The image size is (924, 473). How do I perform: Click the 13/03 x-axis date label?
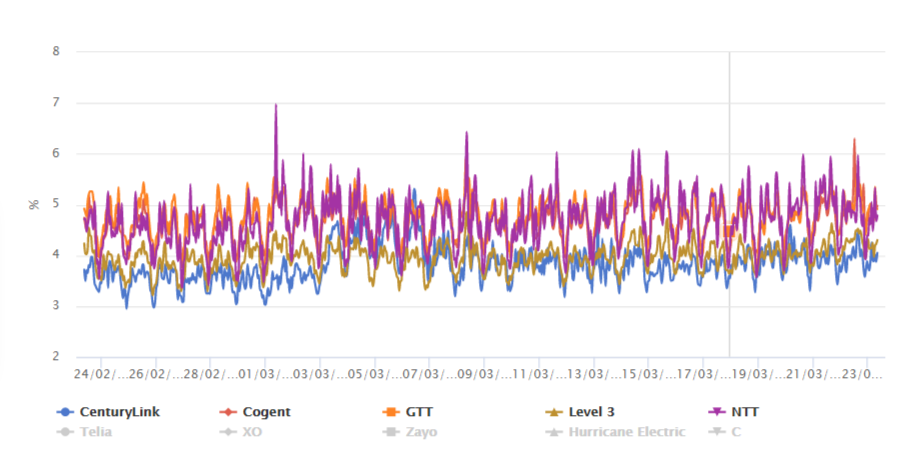tap(593, 375)
